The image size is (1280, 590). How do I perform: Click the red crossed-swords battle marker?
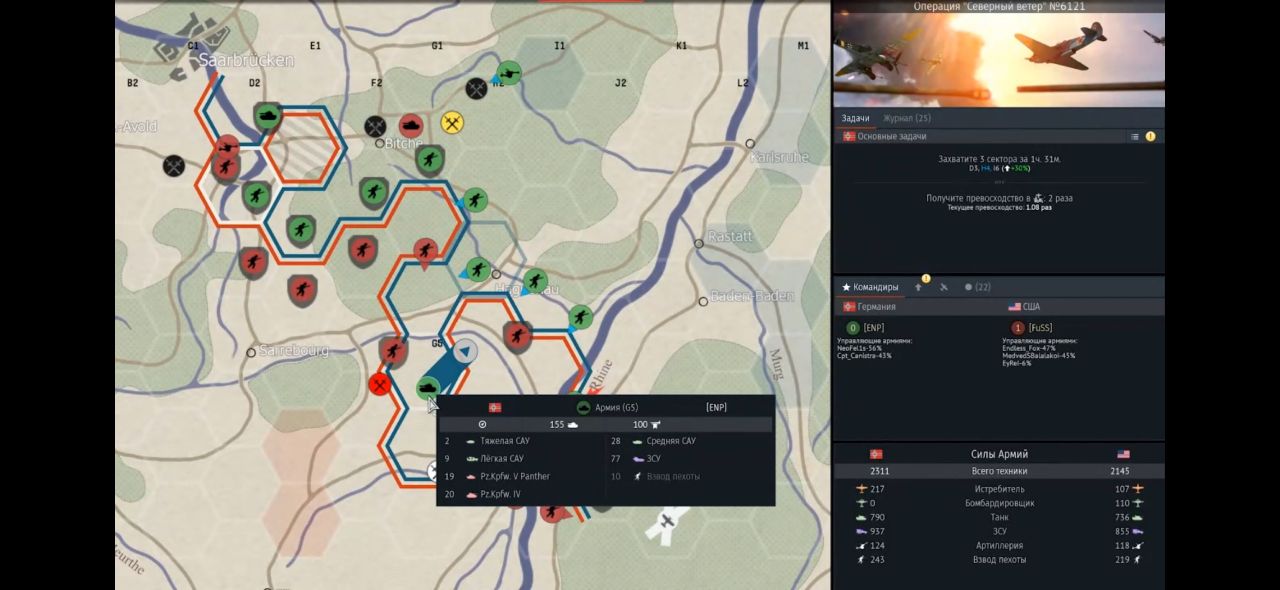pyautogui.click(x=379, y=384)
